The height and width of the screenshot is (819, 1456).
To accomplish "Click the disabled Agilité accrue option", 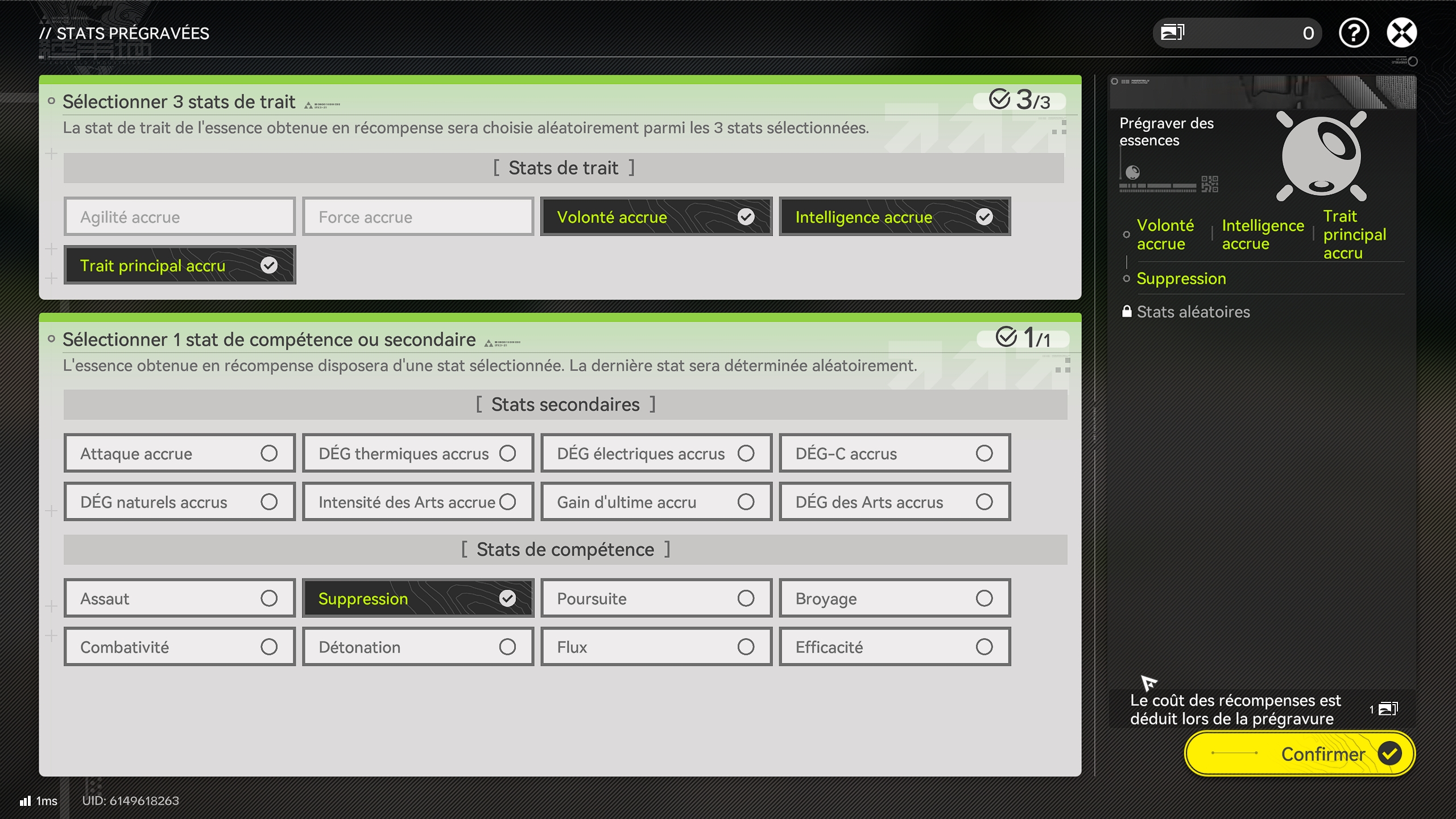I will (x=179, y=217).
